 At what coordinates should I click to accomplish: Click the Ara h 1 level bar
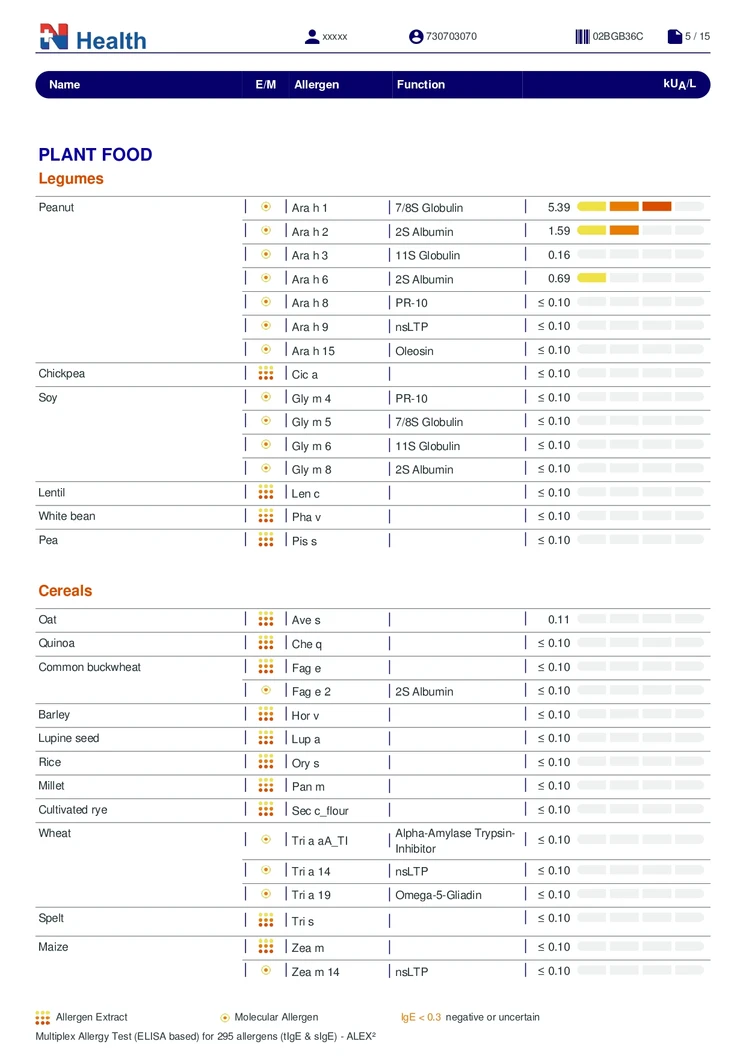coord(640,207)
